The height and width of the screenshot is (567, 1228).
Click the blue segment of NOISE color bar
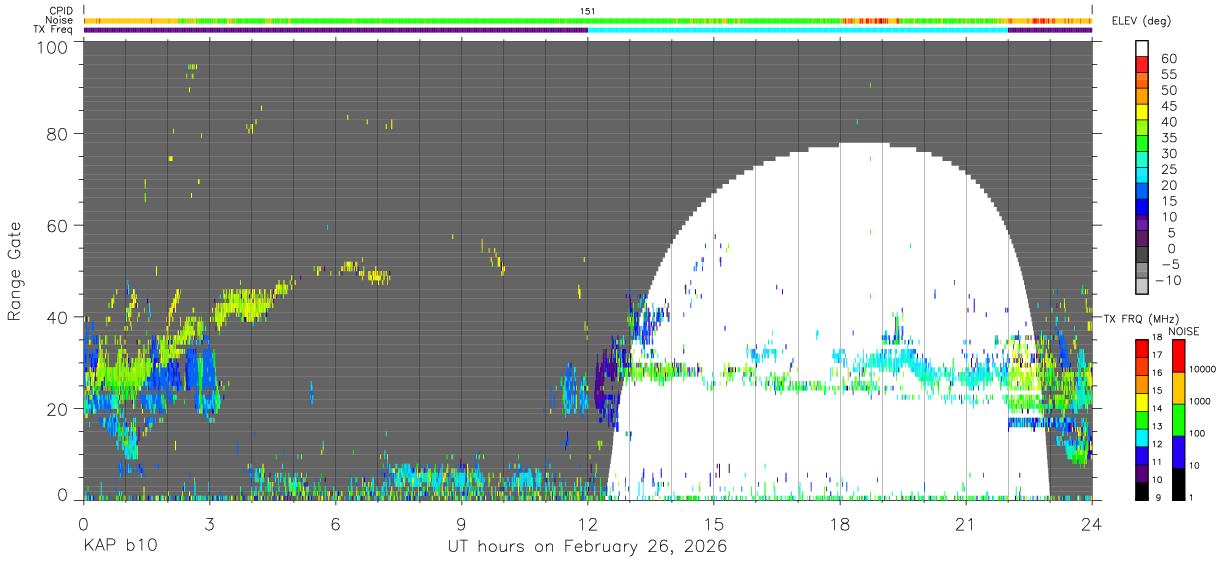1178,452
